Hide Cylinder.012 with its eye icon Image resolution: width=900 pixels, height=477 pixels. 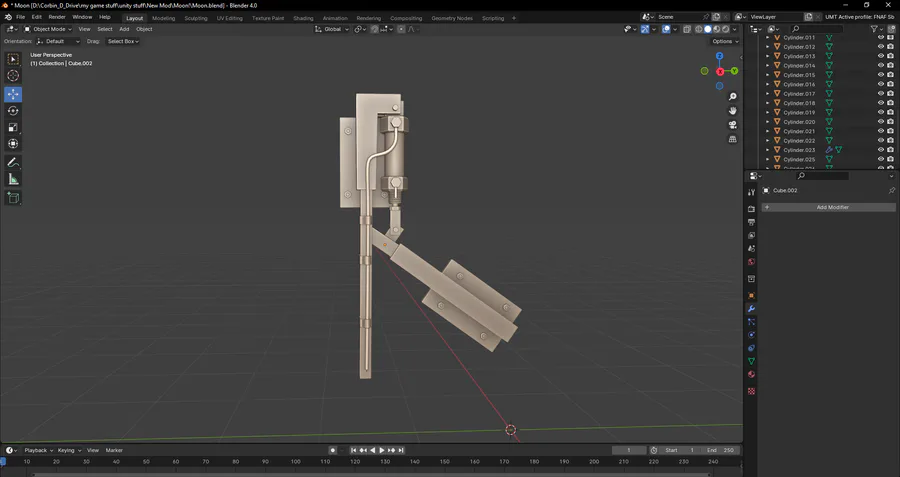point(881,47)
